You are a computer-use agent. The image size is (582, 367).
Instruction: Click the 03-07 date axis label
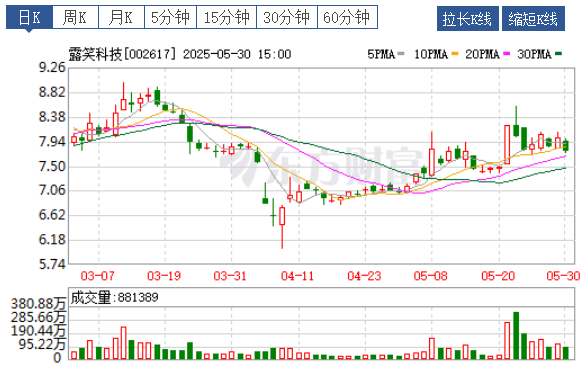pos(98,276)
